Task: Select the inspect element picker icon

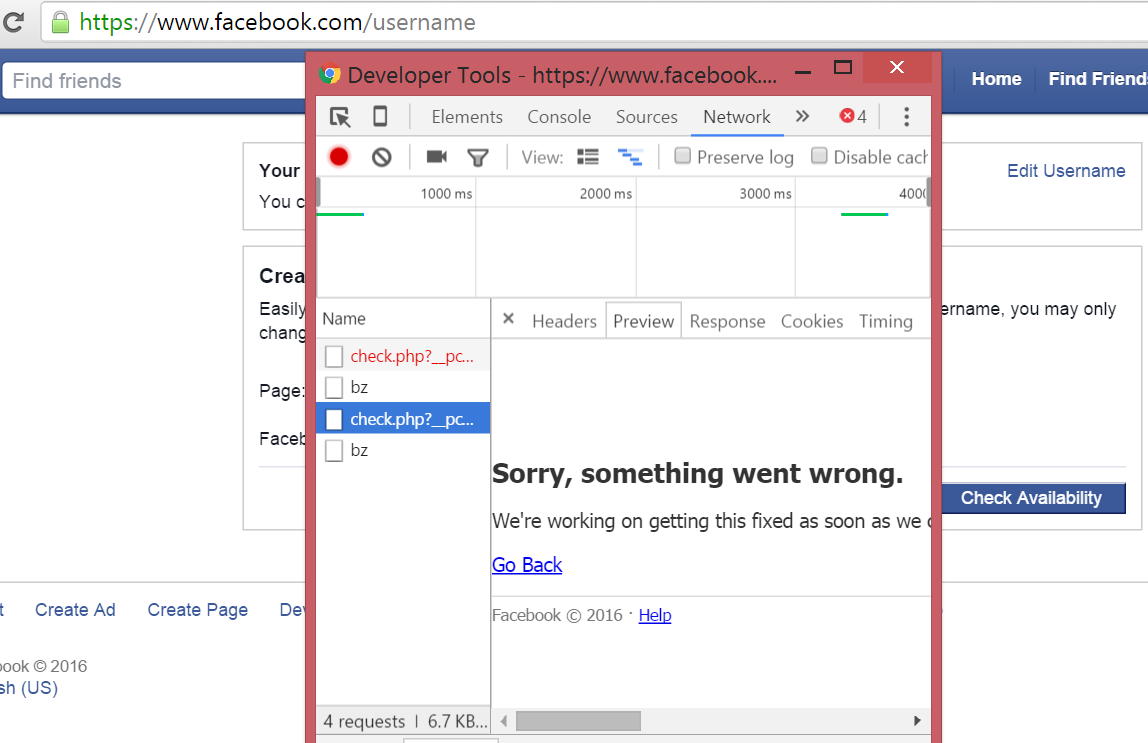Action: point(340,117)
